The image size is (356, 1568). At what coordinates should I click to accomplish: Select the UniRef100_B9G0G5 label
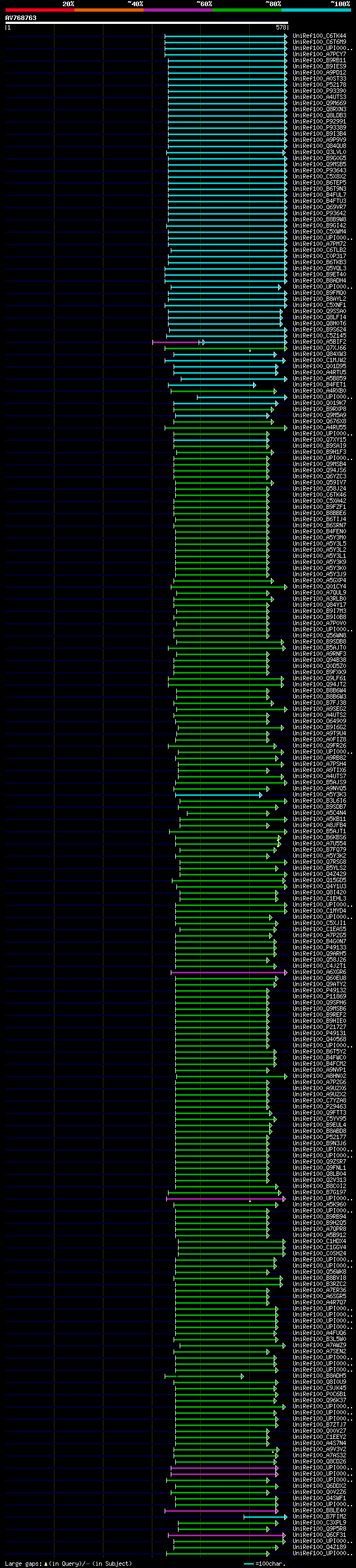(319, 159)
